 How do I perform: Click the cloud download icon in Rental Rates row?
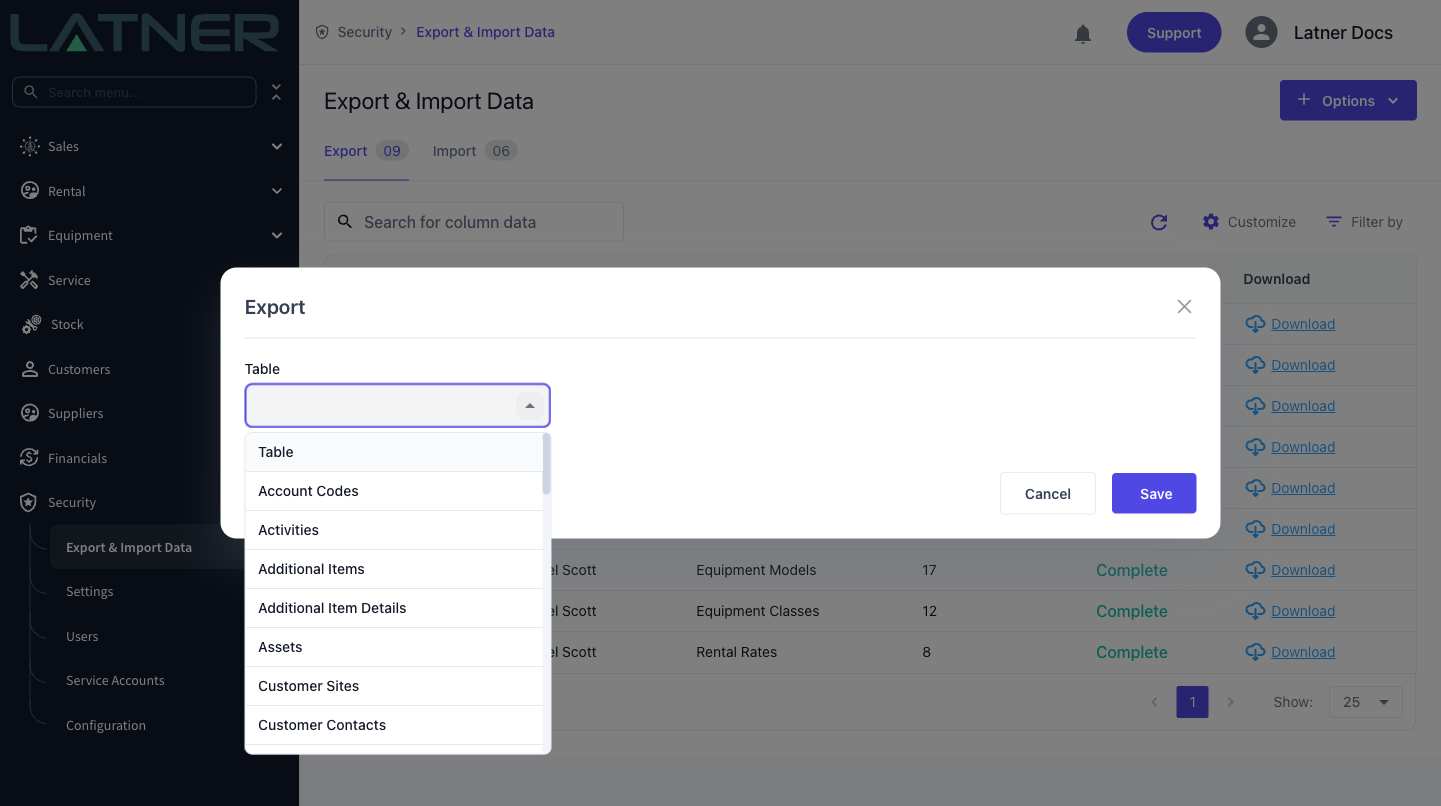(x=1255, y=652)
